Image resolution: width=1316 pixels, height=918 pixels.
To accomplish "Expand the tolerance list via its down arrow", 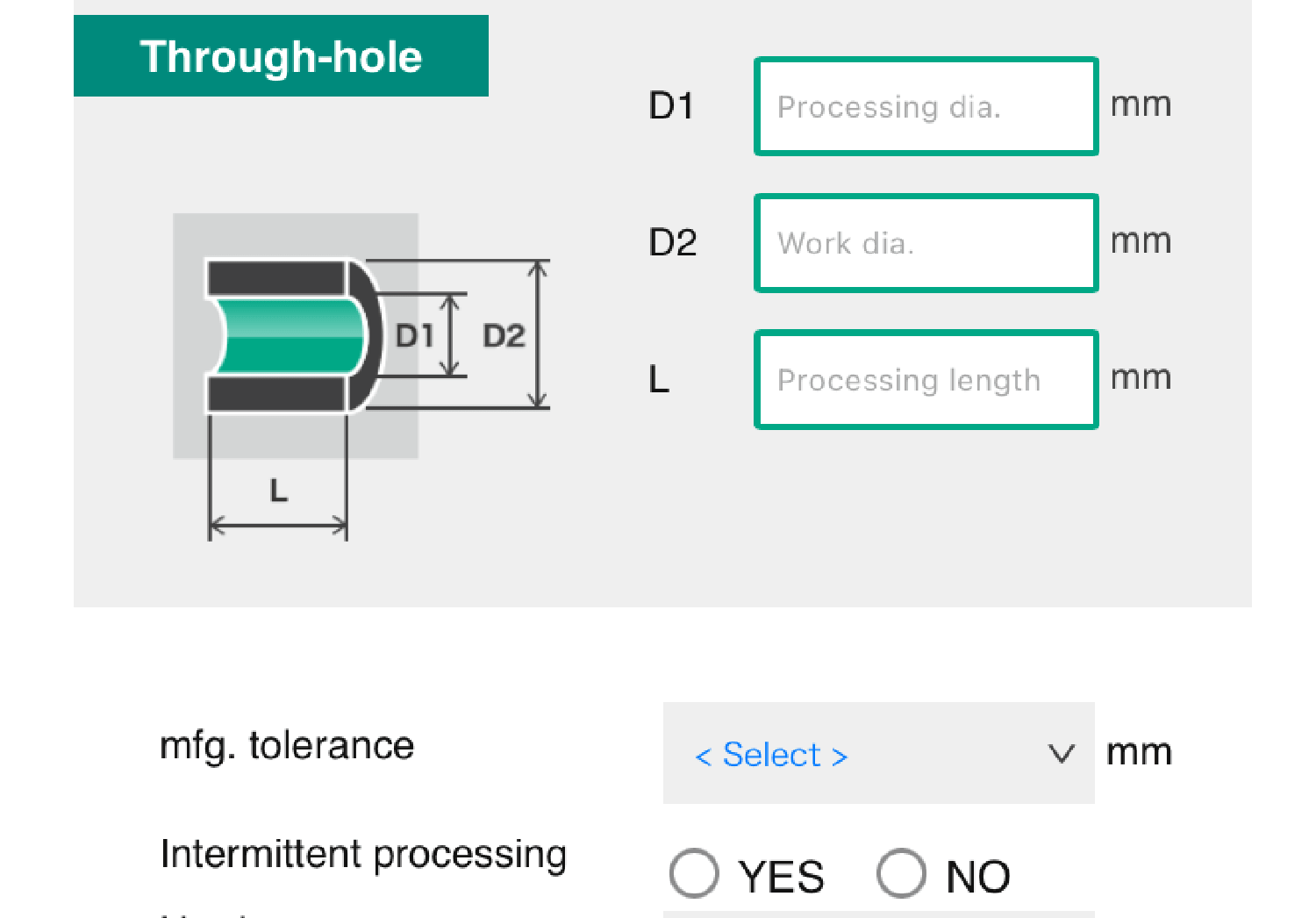I will coord(1062,753).
